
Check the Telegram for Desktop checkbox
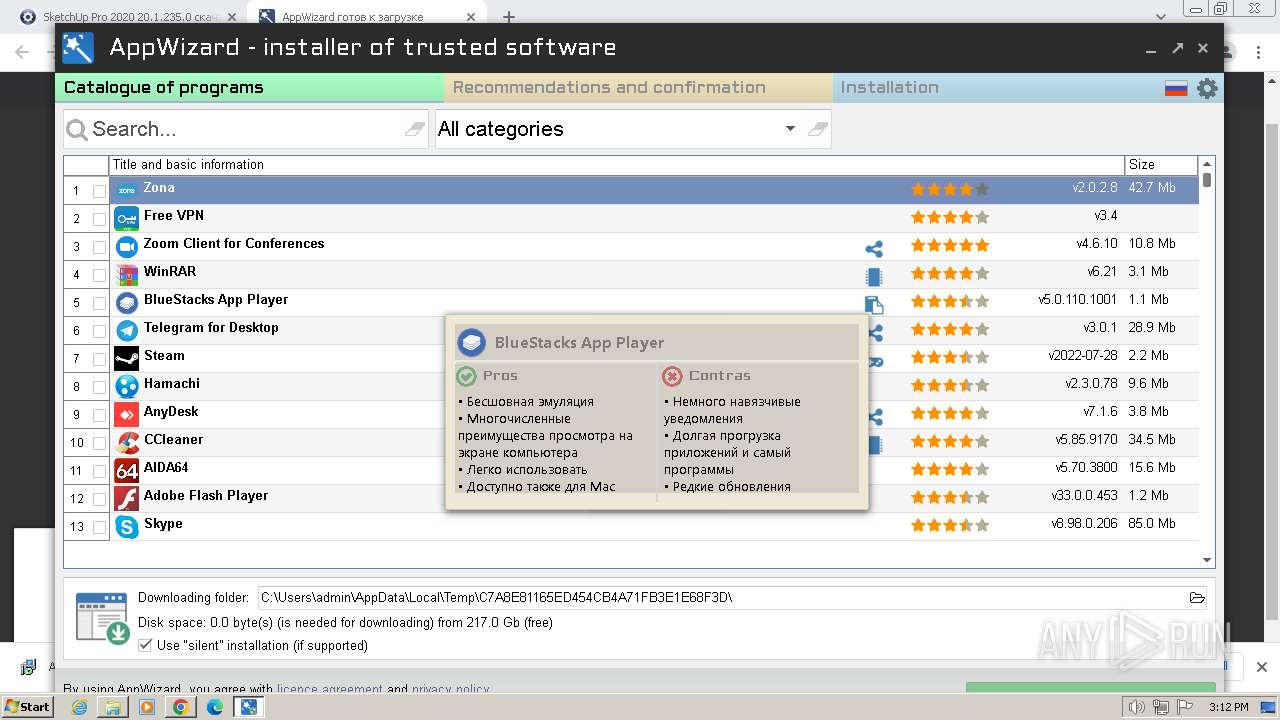[99, 331]
